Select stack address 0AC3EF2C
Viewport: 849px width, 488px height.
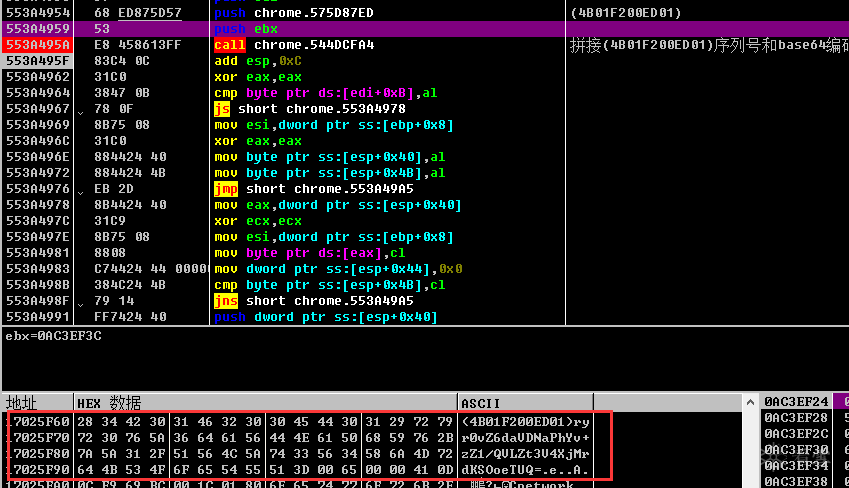[796, 434]
